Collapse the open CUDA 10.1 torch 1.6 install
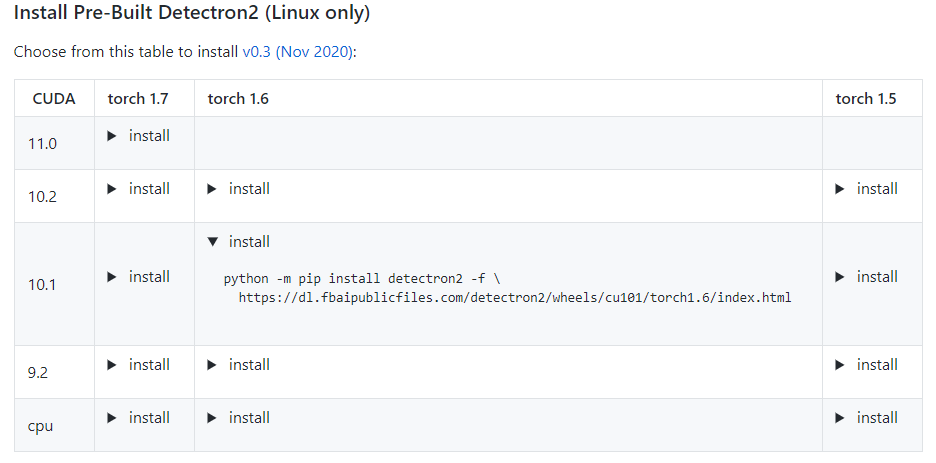This screenshot has height=463, width=936. 238,242
